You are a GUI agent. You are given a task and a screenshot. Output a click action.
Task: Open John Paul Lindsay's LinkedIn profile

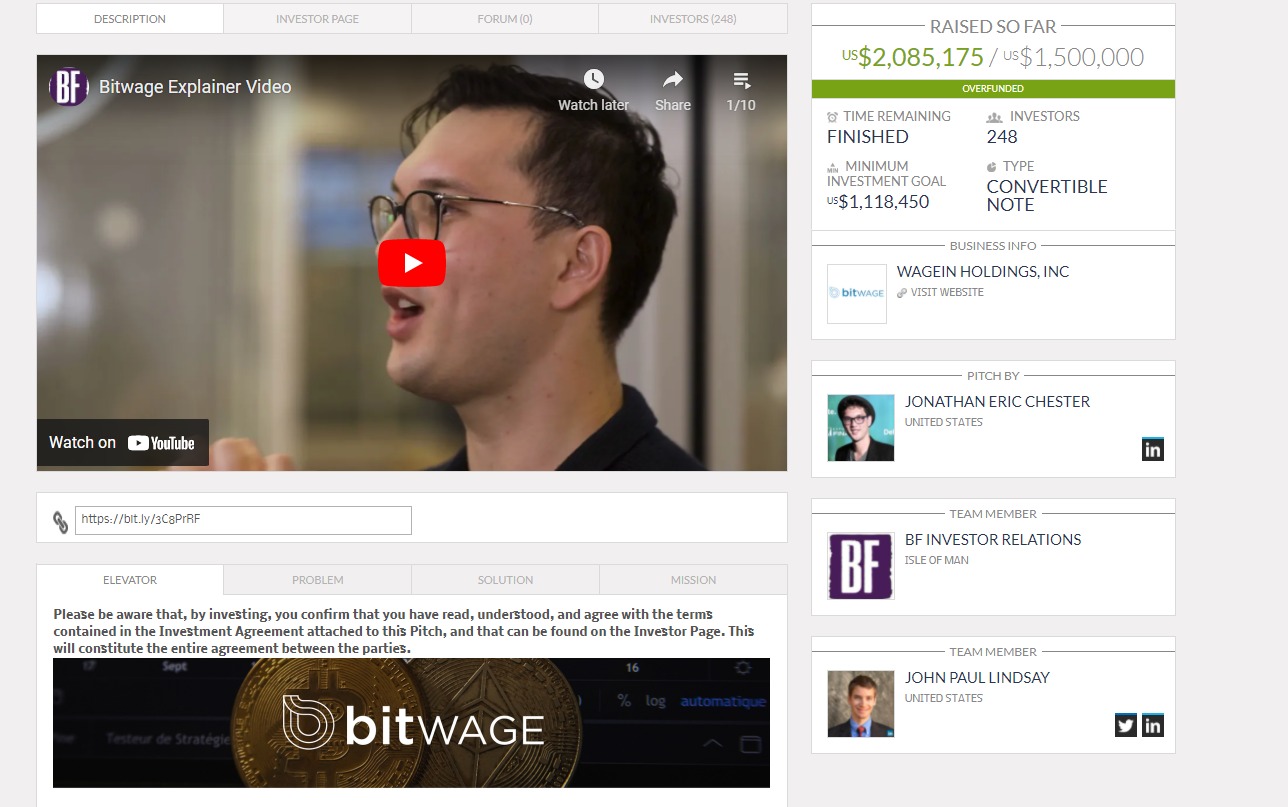click(x=1152, y=725)
